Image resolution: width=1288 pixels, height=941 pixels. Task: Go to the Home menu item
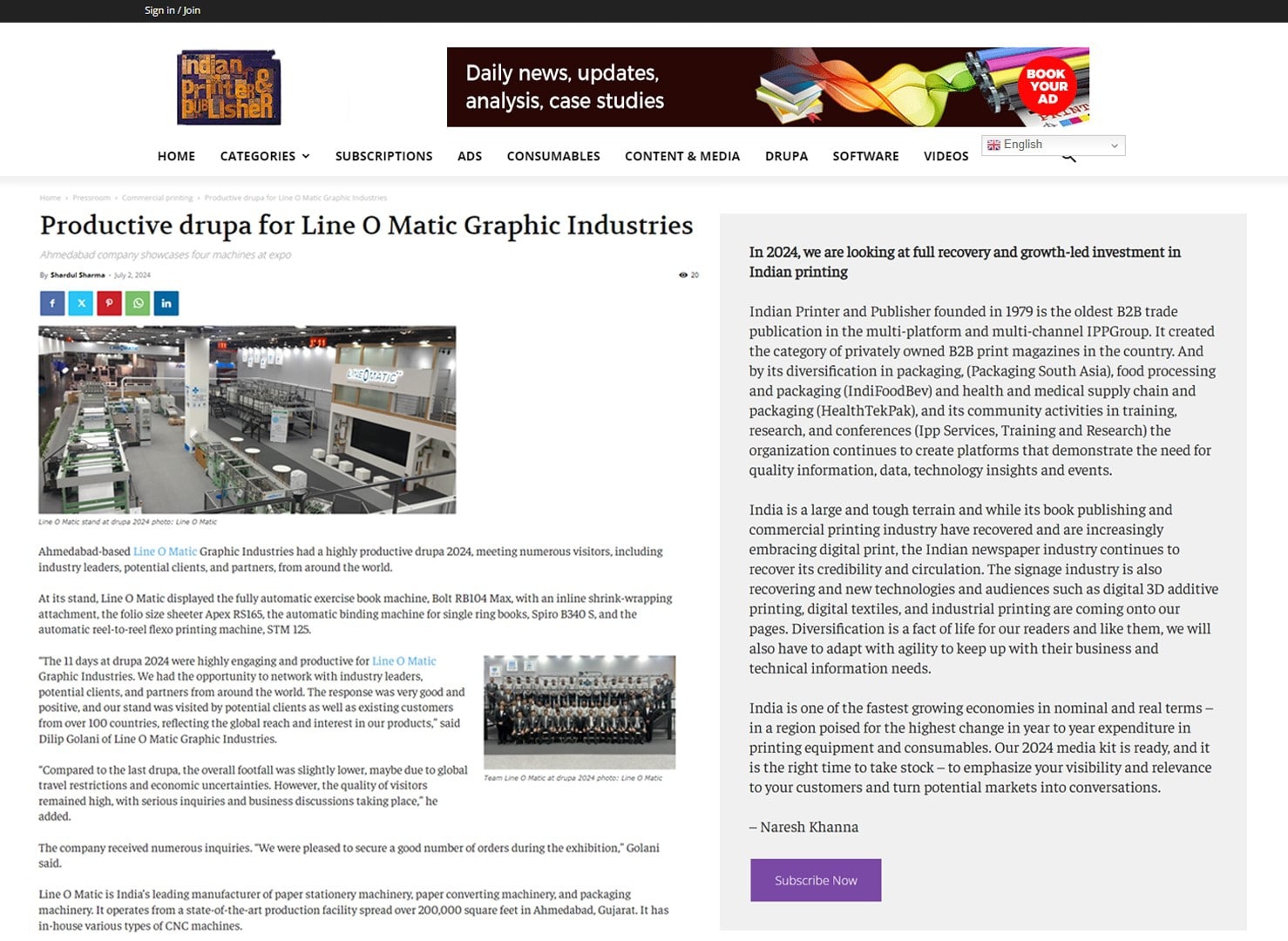pyautogui.click(x=176, y=156)
